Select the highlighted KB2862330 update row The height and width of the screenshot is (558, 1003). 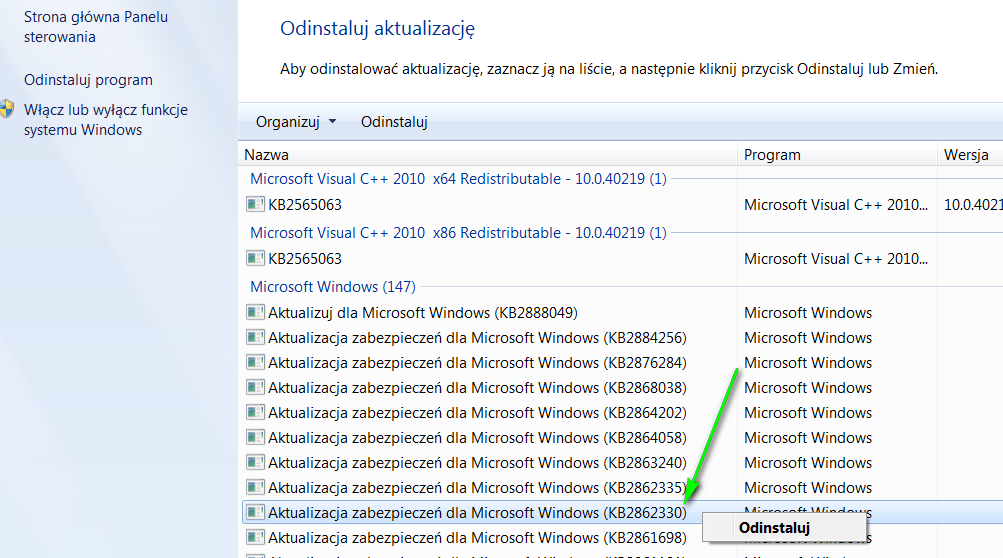pyautogui.click(x=622, y=512)
